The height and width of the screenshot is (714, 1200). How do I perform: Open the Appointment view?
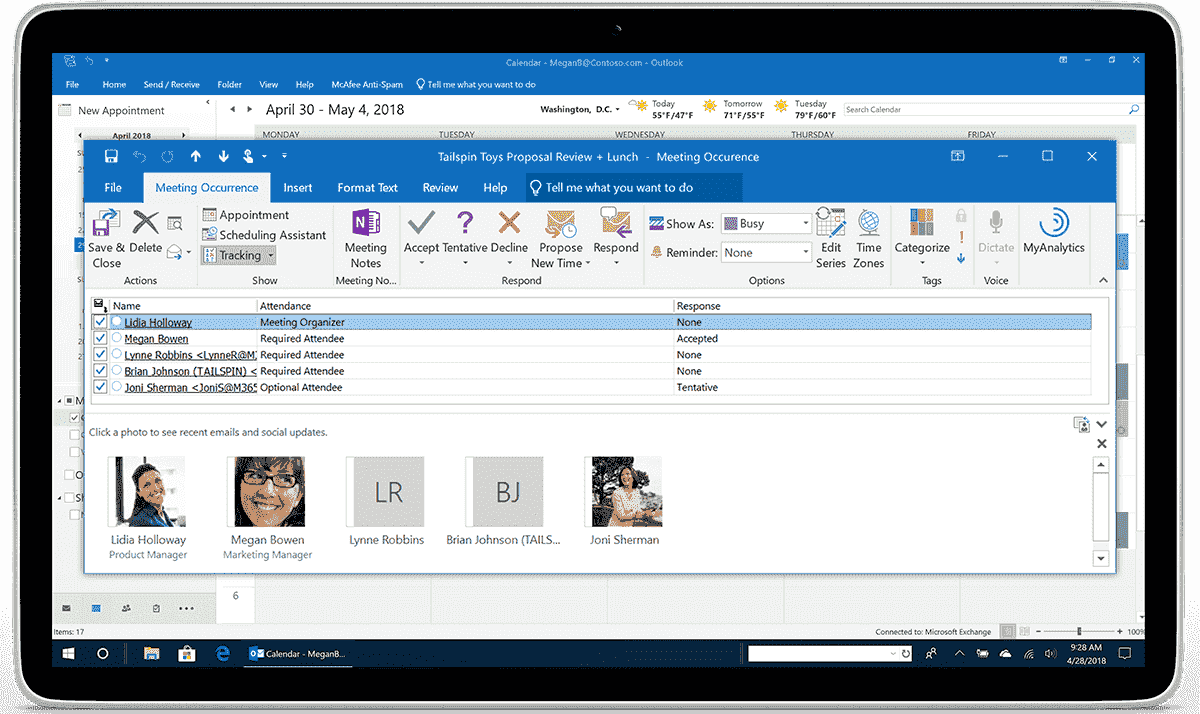click(246, 215)
